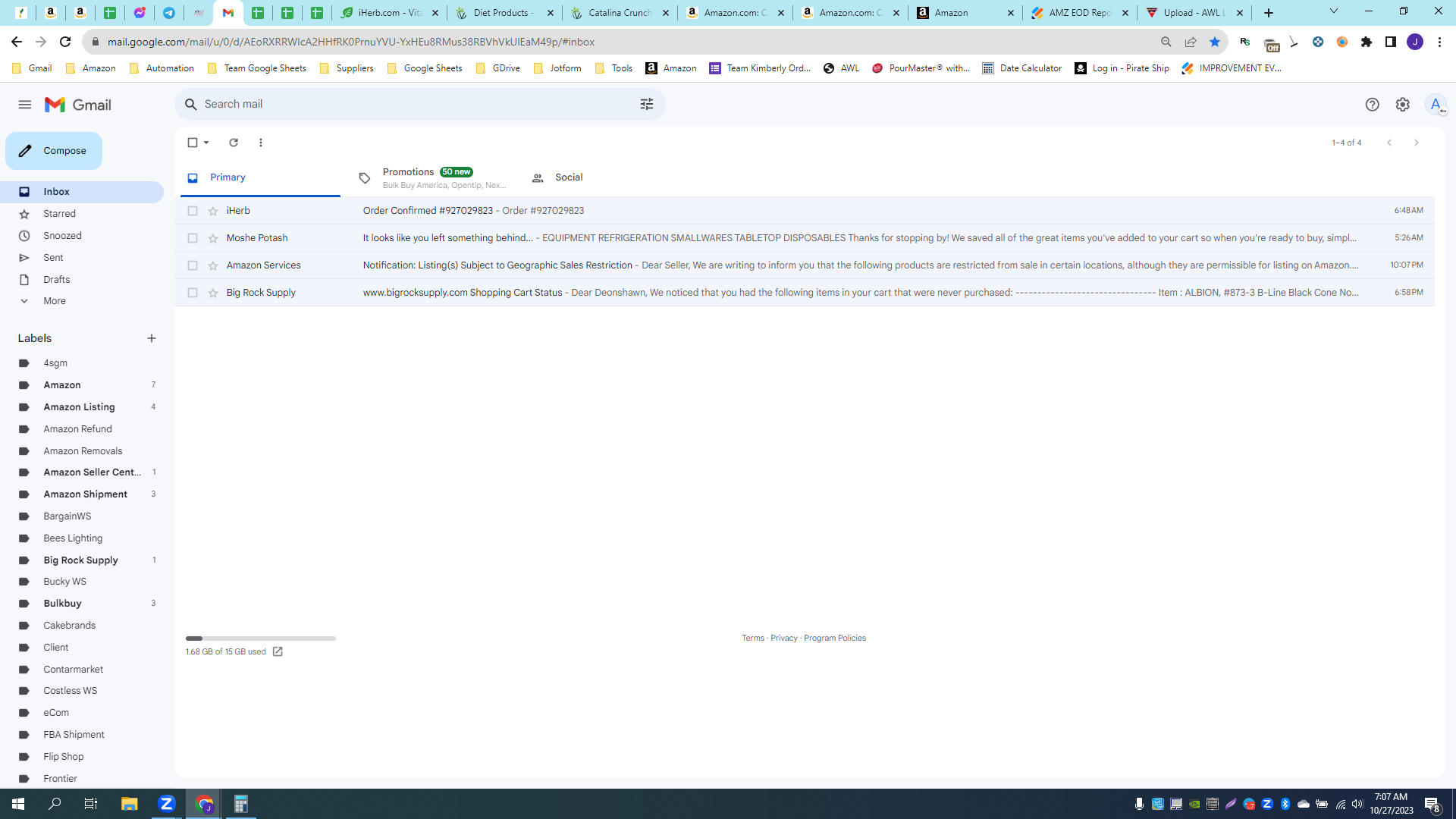The width and height of the screenshot is (1456, 819).
Task: Open the Windows notification center
Action: click(1432, 804)
